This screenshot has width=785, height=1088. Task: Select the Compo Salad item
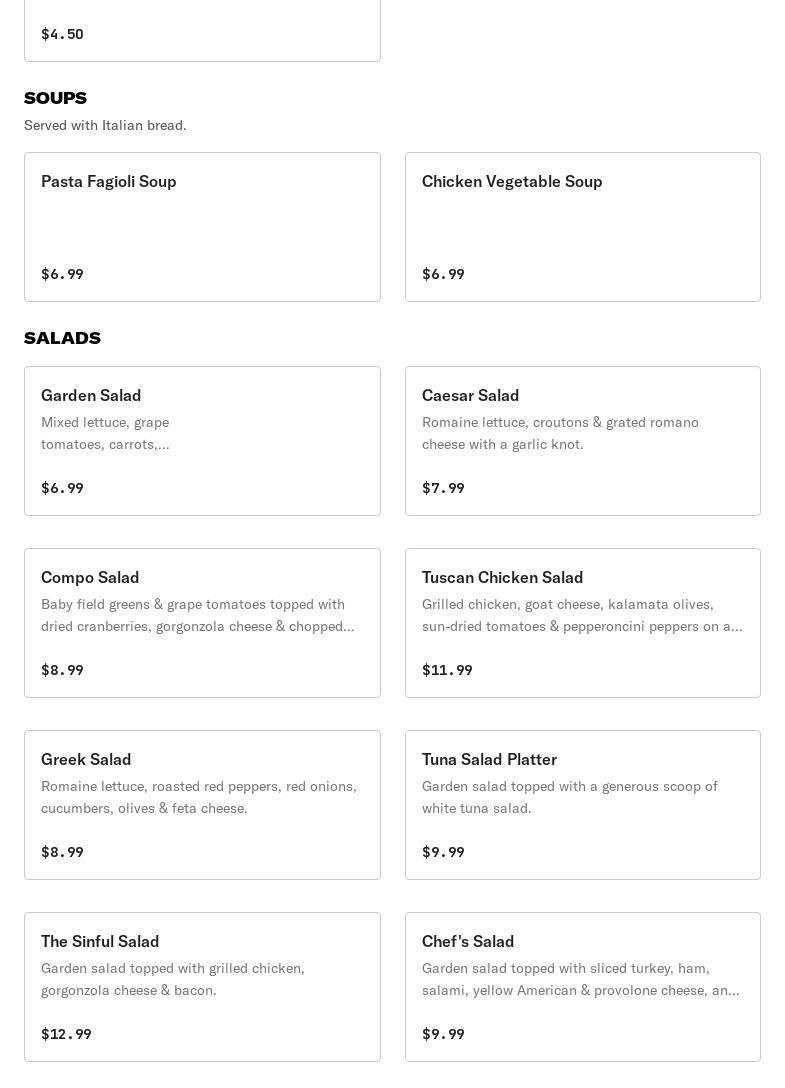point(202,623)
